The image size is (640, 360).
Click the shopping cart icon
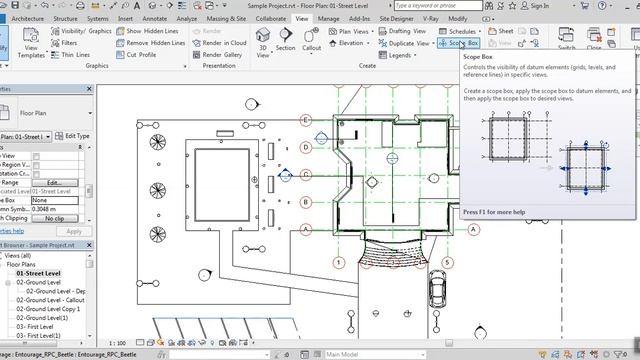[x=584, y=6]
